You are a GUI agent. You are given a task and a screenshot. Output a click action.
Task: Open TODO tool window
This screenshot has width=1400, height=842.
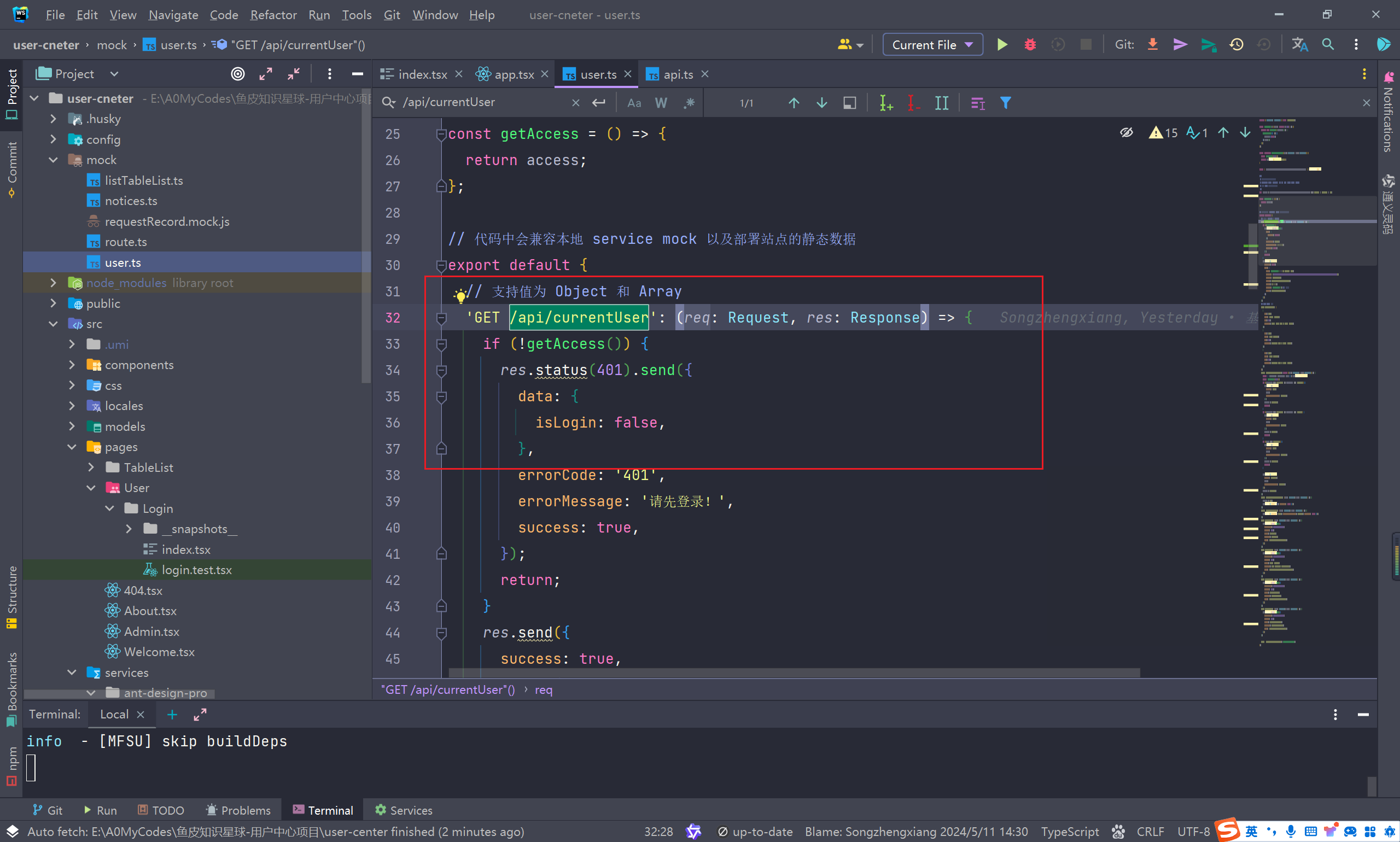(x=161, y=810)
